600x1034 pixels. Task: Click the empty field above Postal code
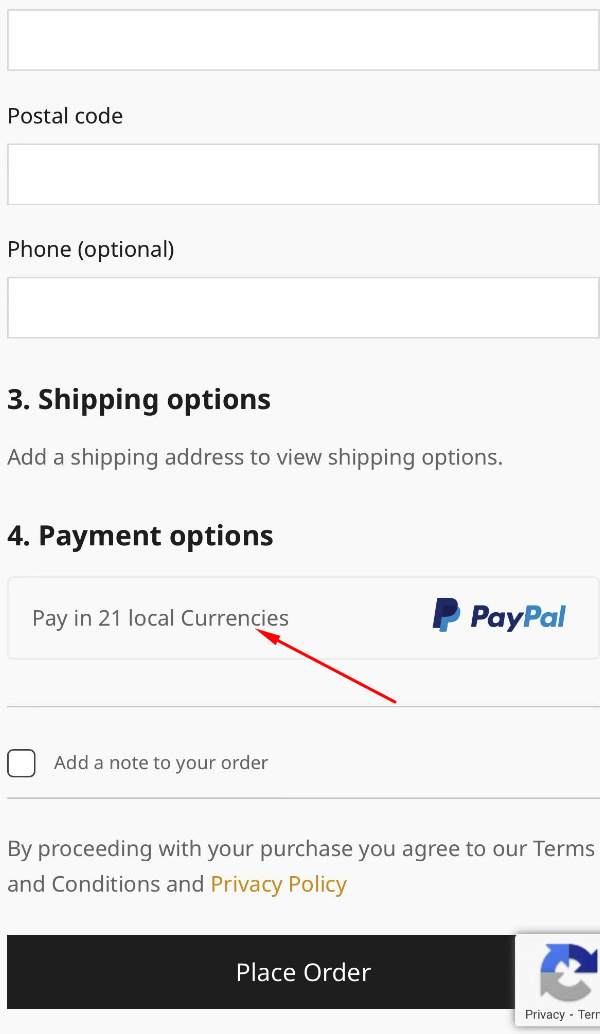pos(303,40)
